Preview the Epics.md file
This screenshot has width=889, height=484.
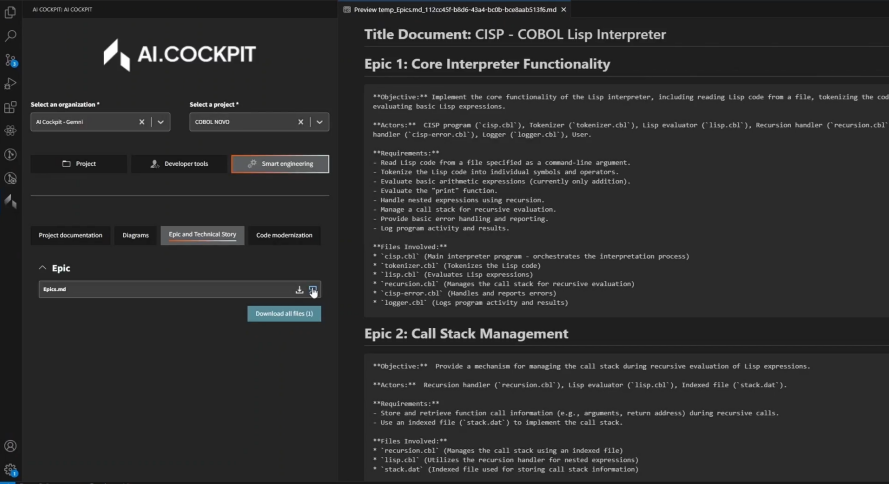click(313, 290)
